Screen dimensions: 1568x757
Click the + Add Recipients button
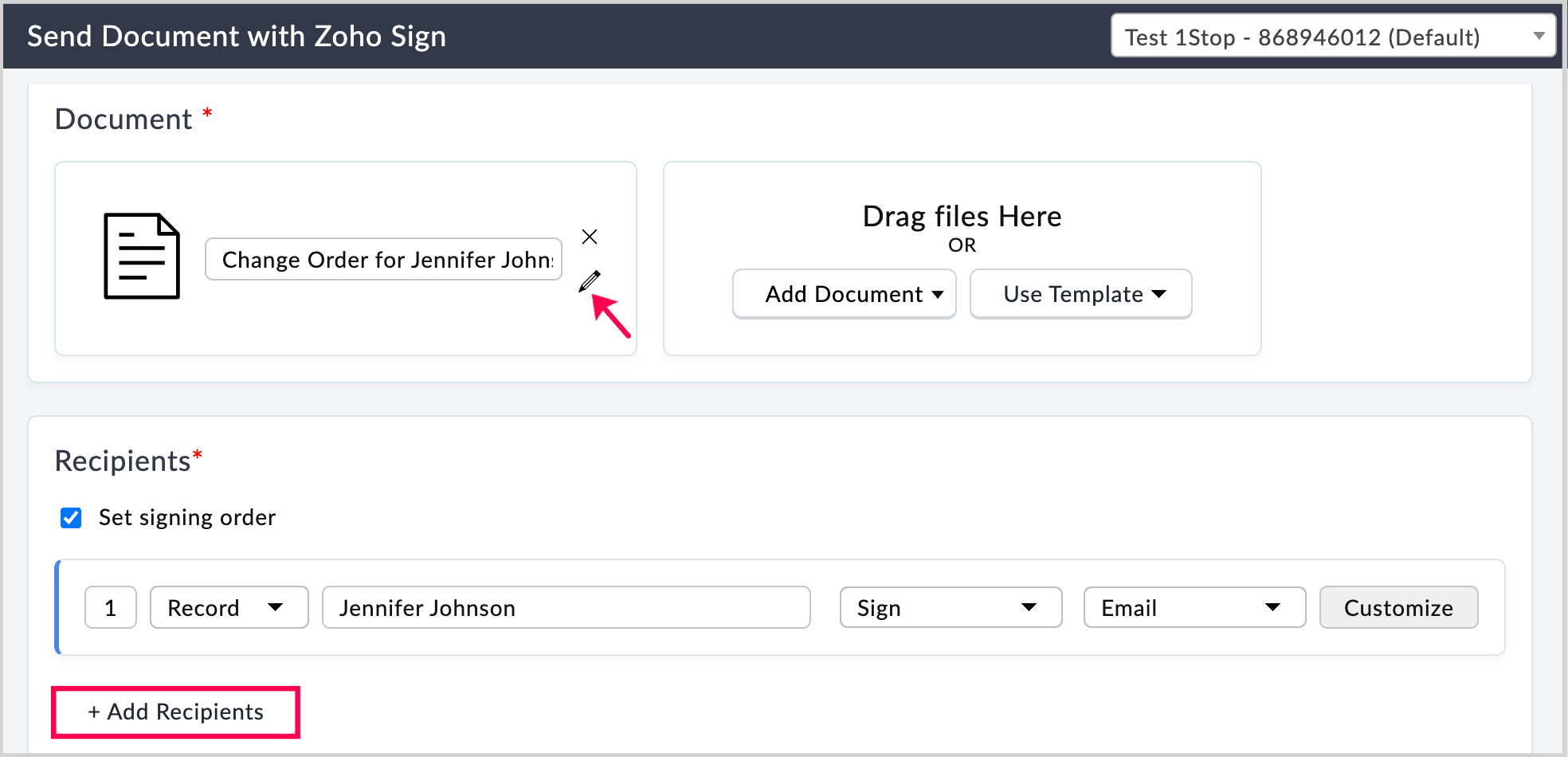coord(175,712)
